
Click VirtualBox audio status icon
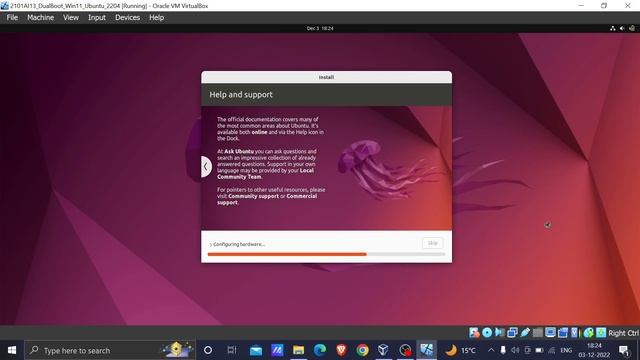click(500, 333)
